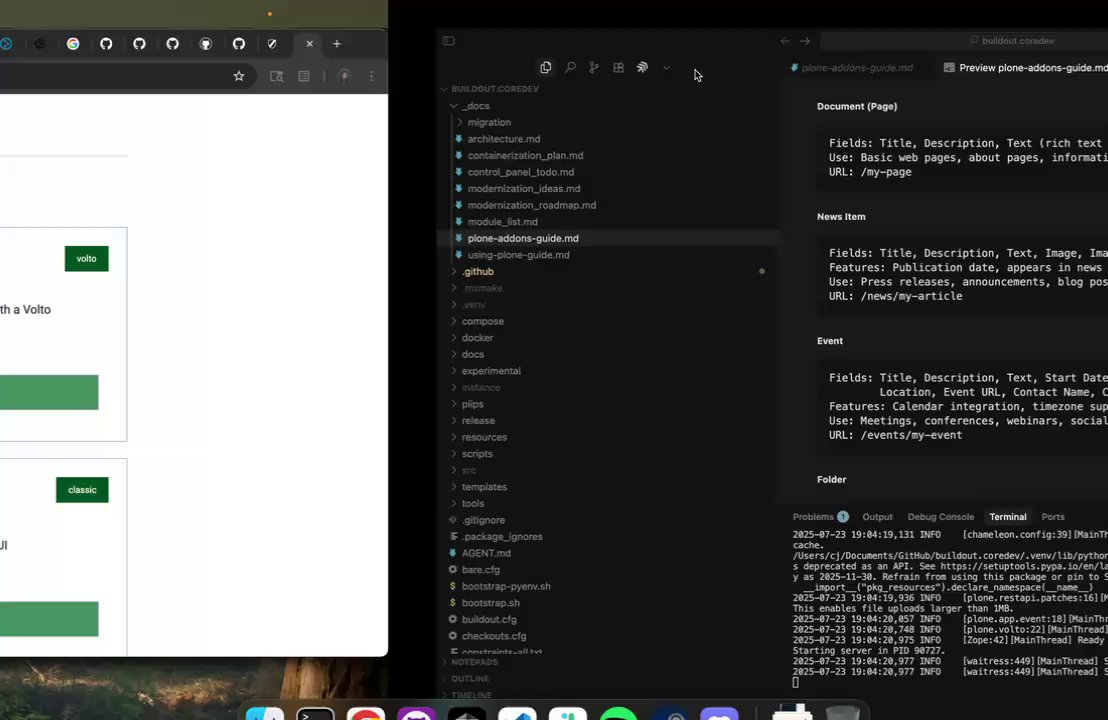The height and width of the screenshot is (720, 1108).
Task: Open the Output panel tab
Action: click(x=878, y=517)
